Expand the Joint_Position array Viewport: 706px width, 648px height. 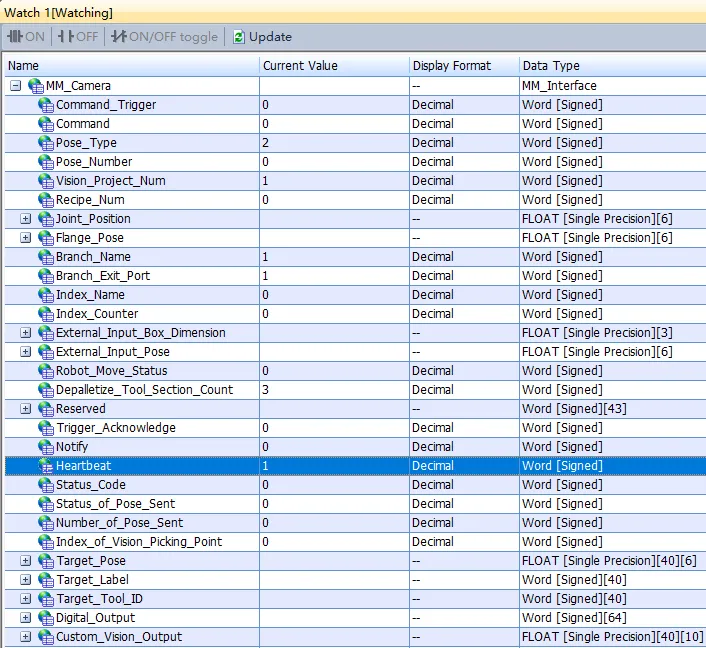pyautogui.click(x=26, y=219)
